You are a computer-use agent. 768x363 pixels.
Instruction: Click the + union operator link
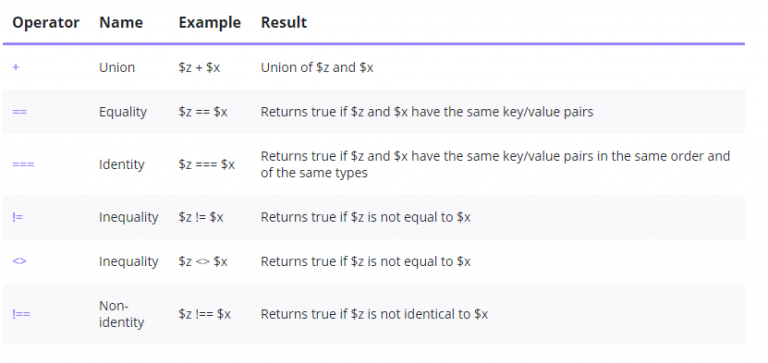coord(16,67)
